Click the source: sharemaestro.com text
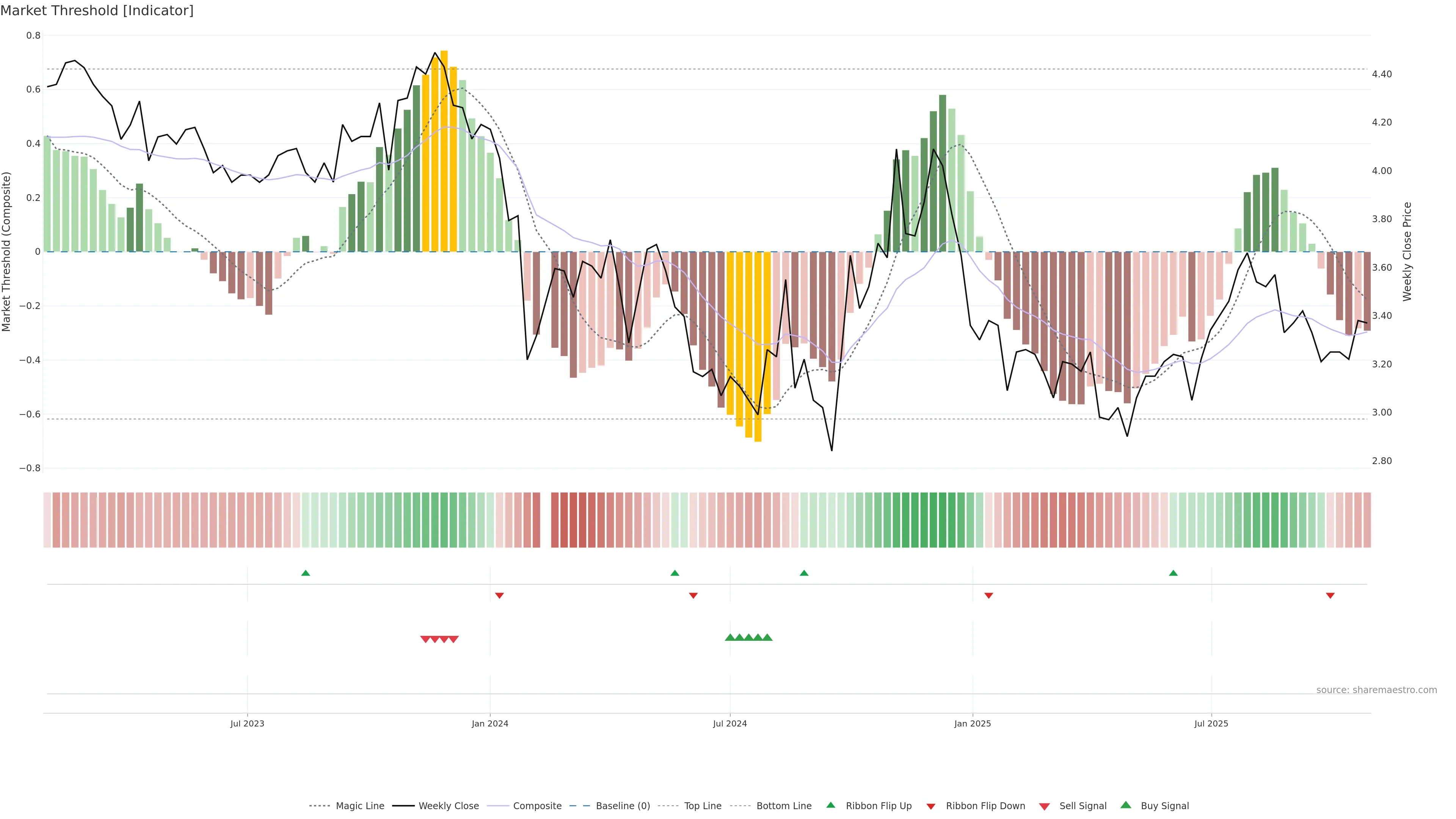 pos(1376,690)
